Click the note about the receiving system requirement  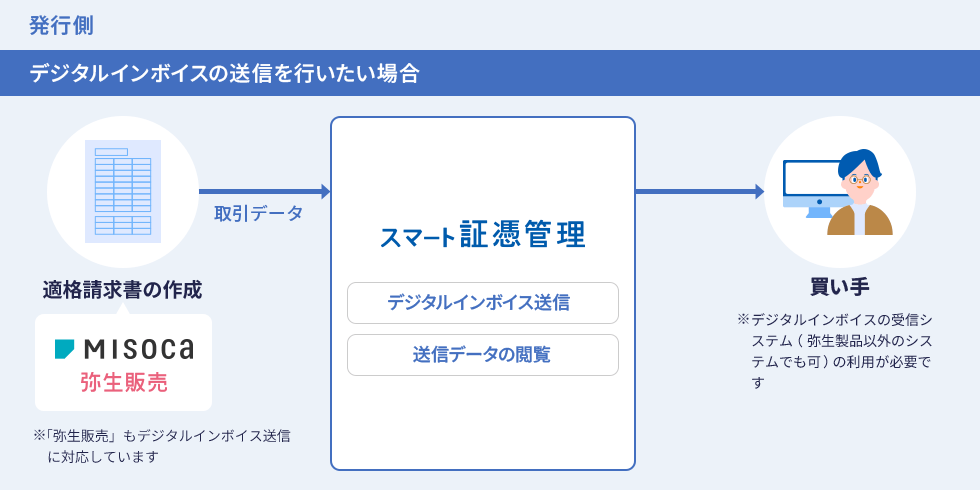tap(840, 350)
